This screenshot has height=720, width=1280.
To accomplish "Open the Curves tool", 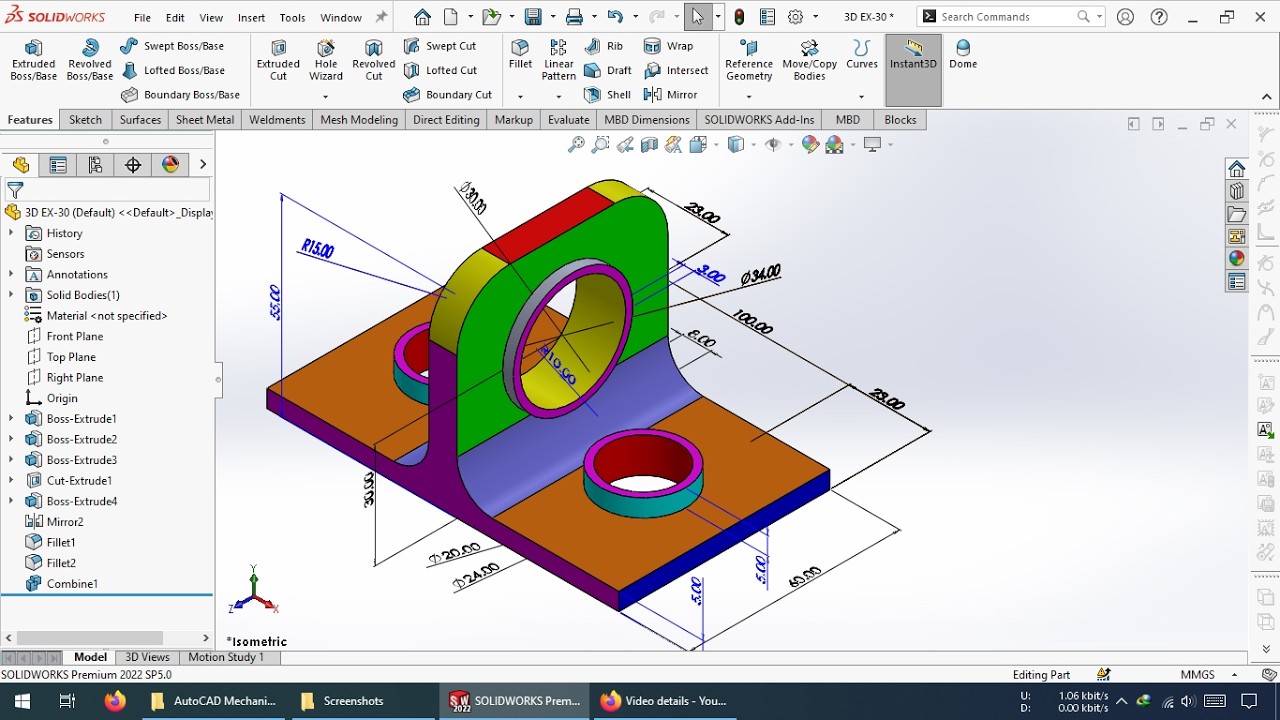I will (x=862, y=54).
